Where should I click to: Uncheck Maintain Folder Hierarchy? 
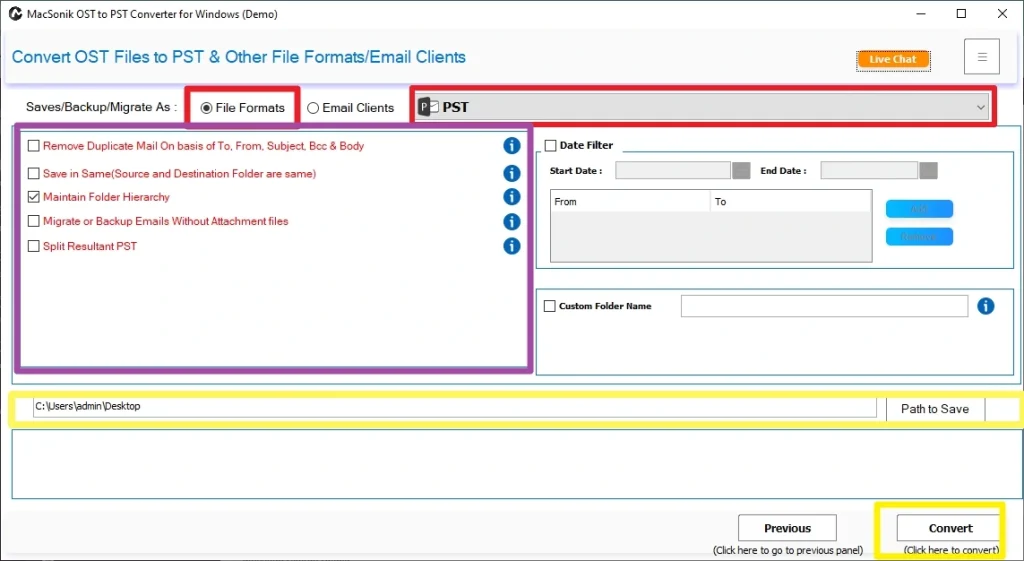(x=34, y=197)
